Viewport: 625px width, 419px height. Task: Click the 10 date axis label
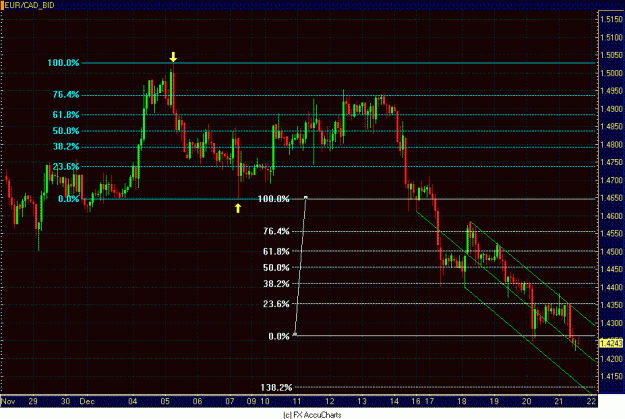tap(265, 401)
